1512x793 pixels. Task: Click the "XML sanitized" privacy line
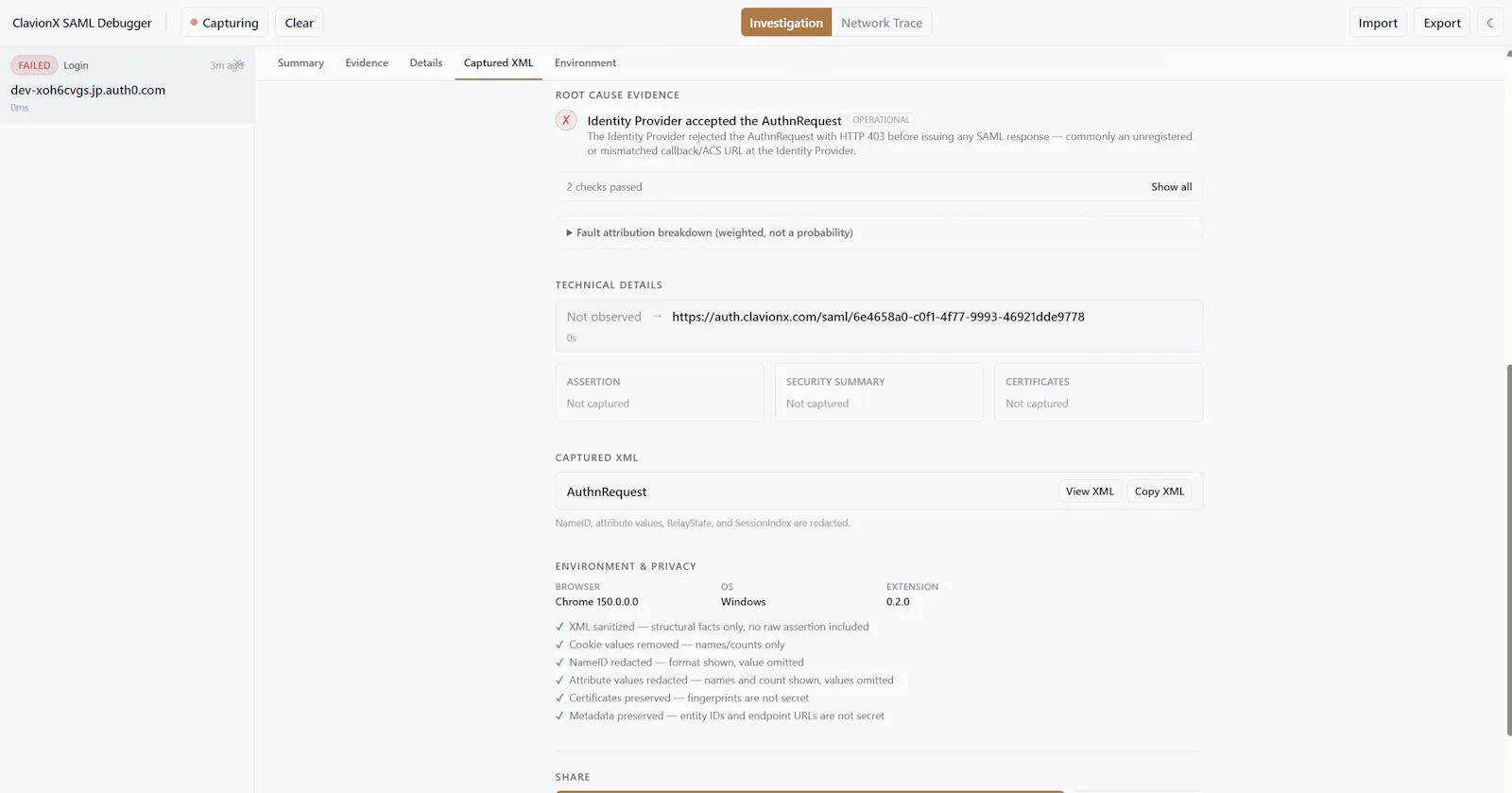click(718, 627)
